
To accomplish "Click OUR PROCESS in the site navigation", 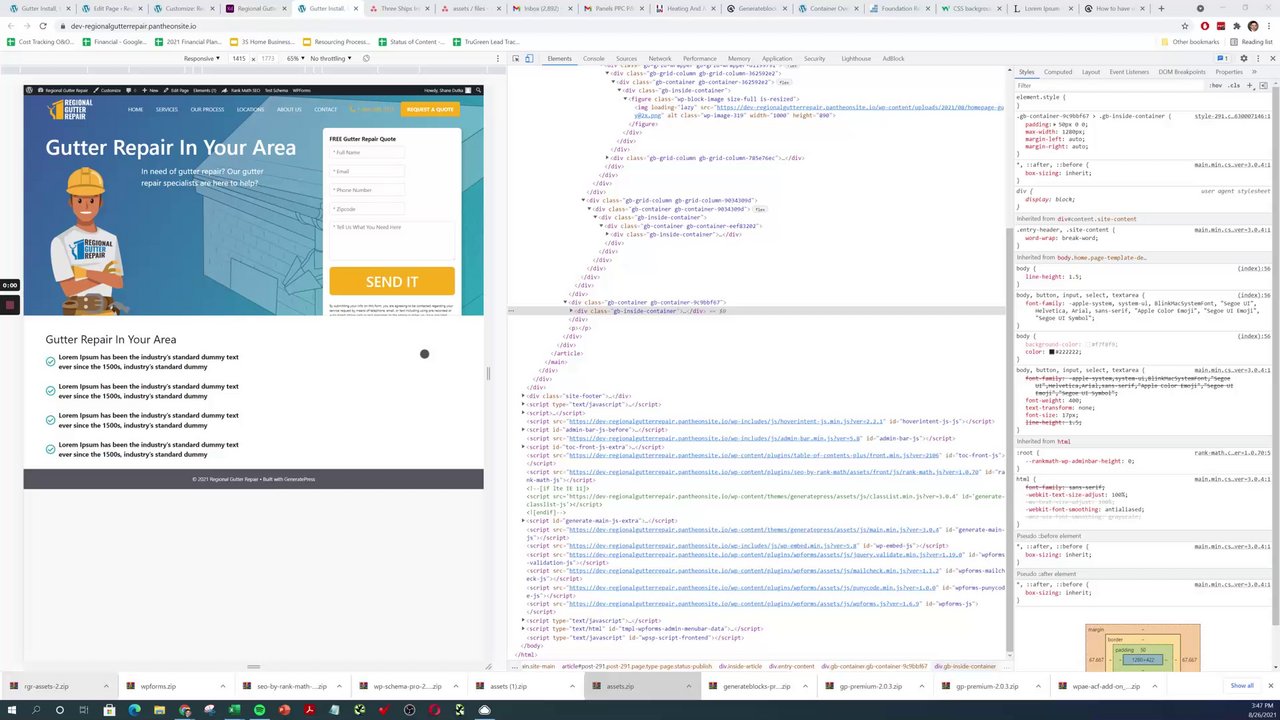I will [207, 109].
